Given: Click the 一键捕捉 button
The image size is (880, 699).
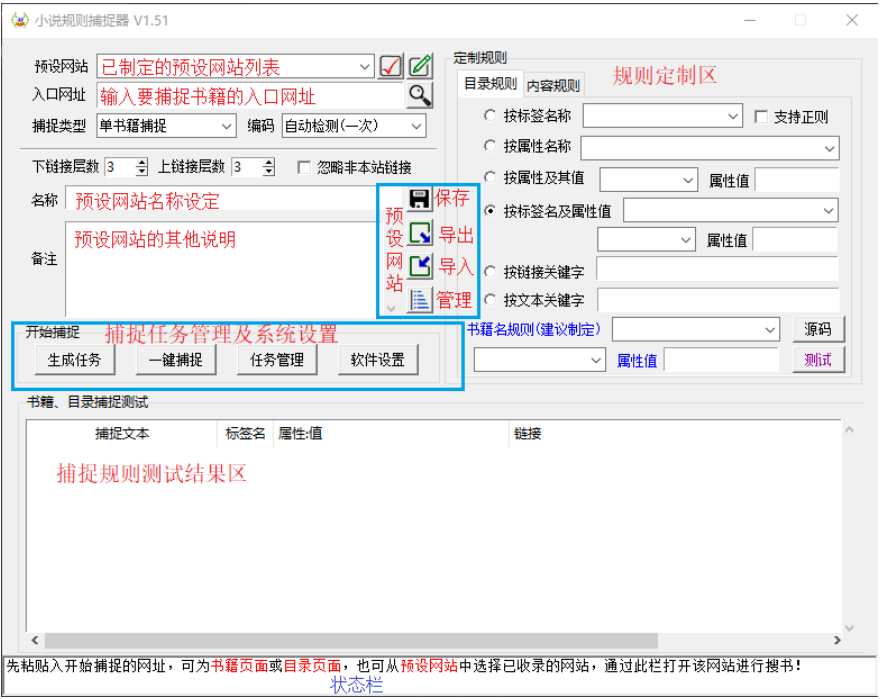Looking at the screenshot, I should tap(176, 360).
